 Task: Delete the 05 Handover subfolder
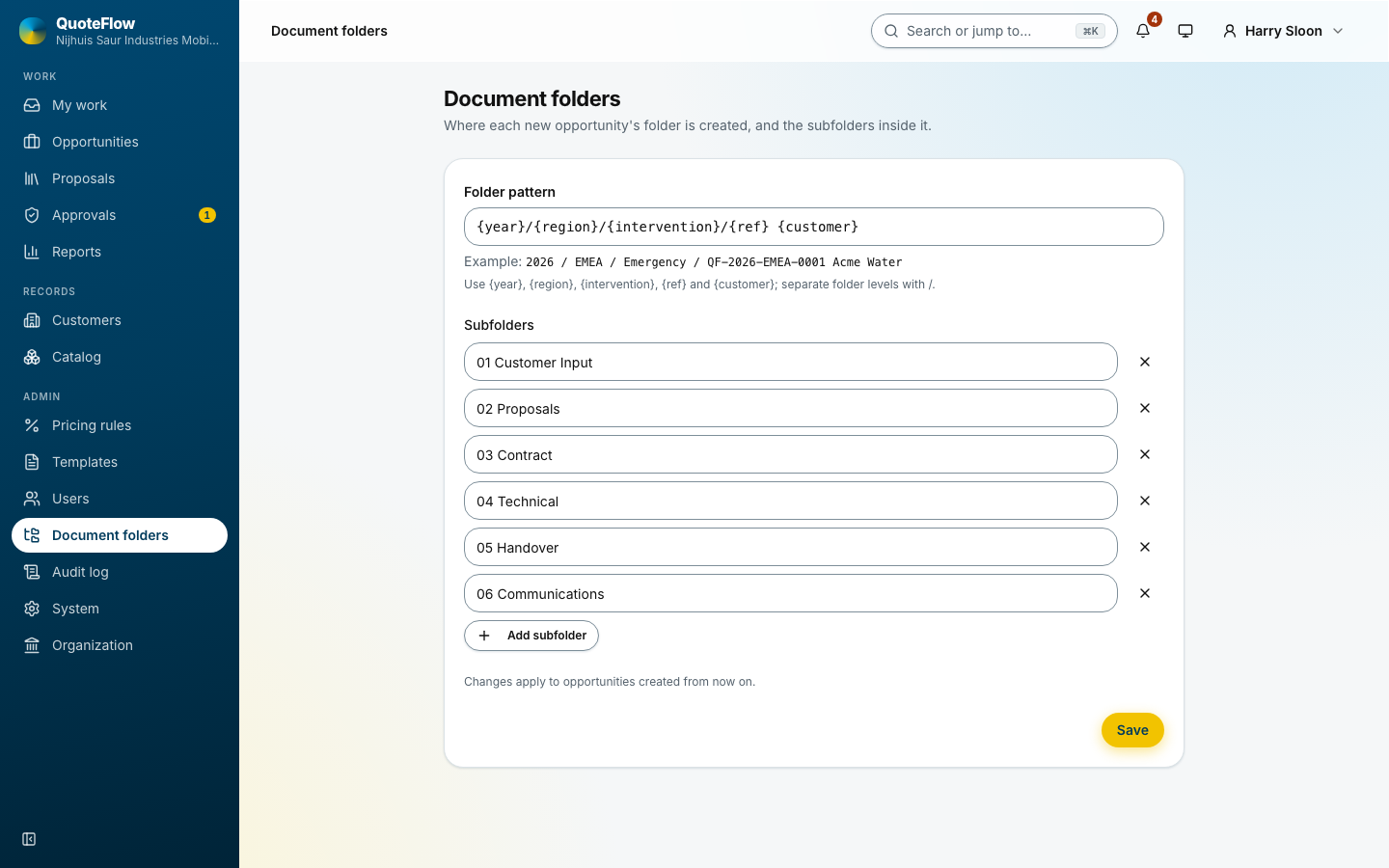click(x=1145, y=547)
